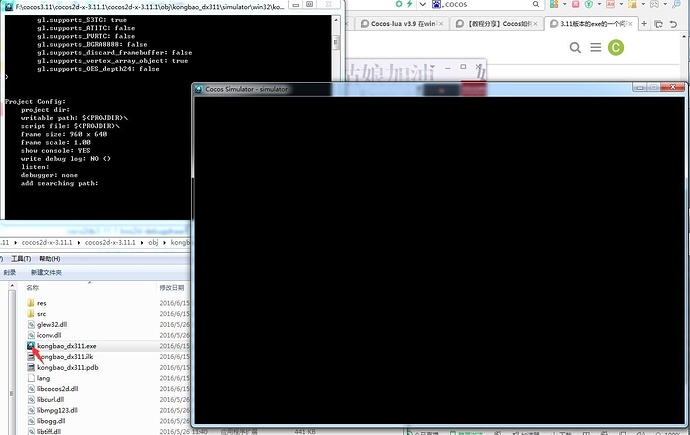Click the first 'cocos2d-x-3.11.1' breadcrumb segment
The width and height of the screenshot is (690, 435).
click(47, 242)
